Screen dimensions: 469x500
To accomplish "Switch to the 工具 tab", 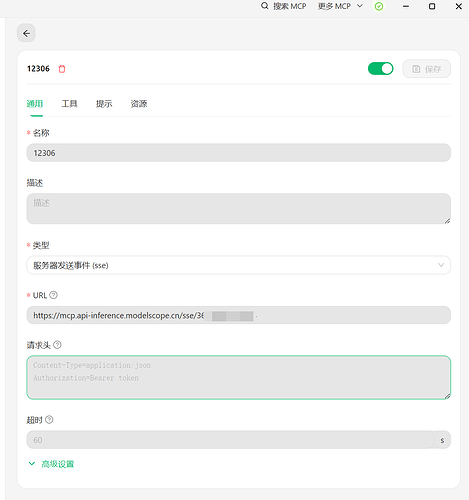I will pyautogui.click(x=69, y=104).
